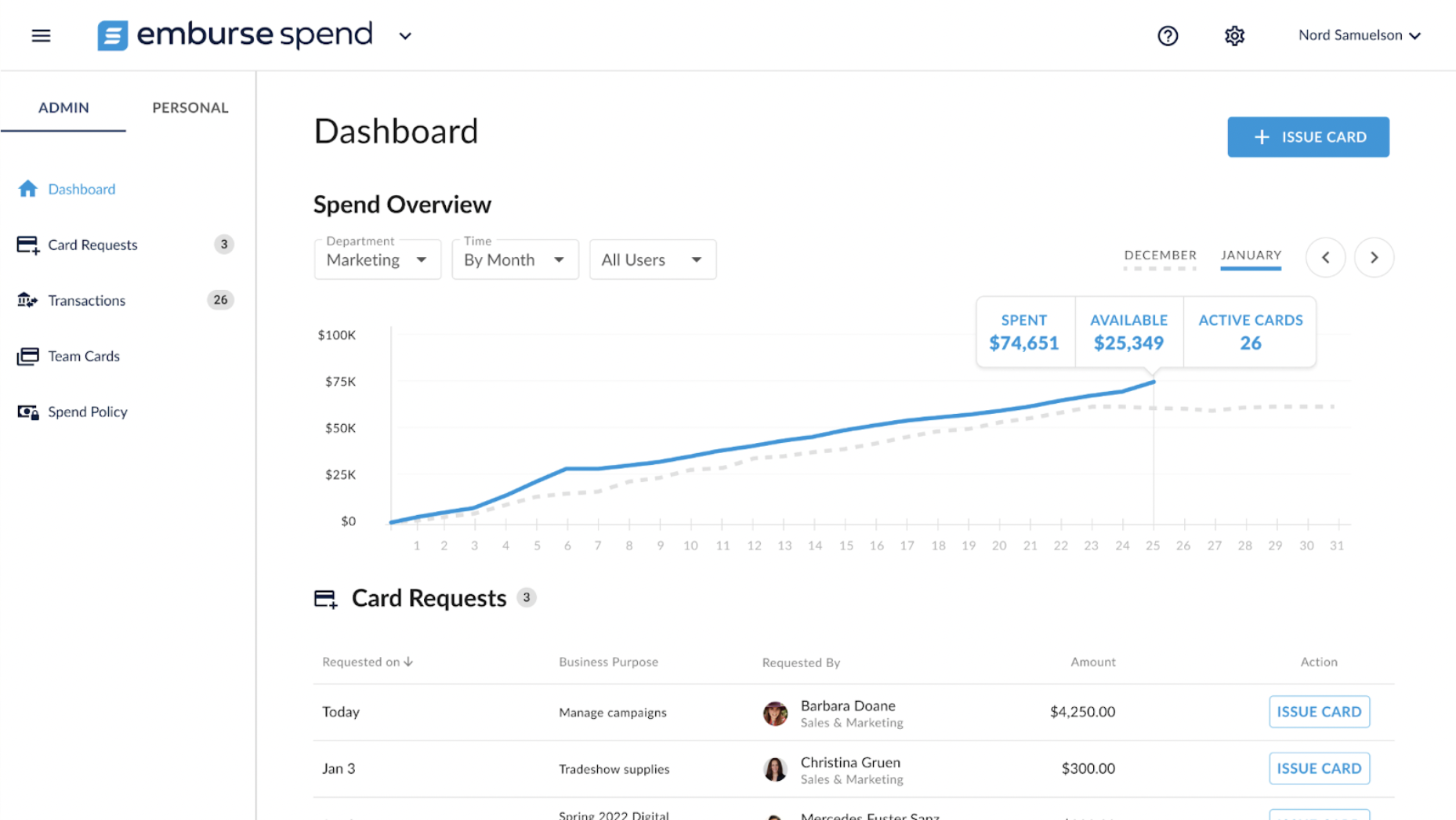Switch chart view to December
This screenshot has height=820, width=1456.
click(1160, 256)
